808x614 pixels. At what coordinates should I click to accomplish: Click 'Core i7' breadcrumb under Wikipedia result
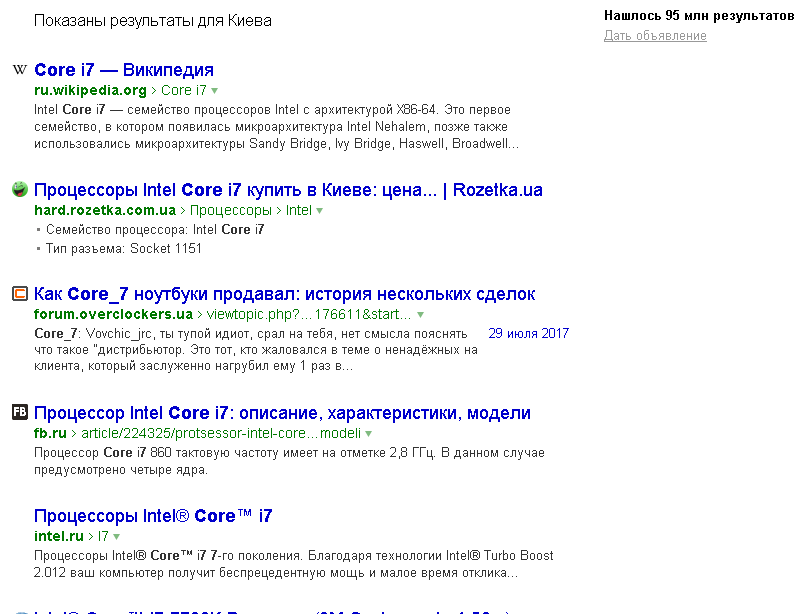point(183,90)
